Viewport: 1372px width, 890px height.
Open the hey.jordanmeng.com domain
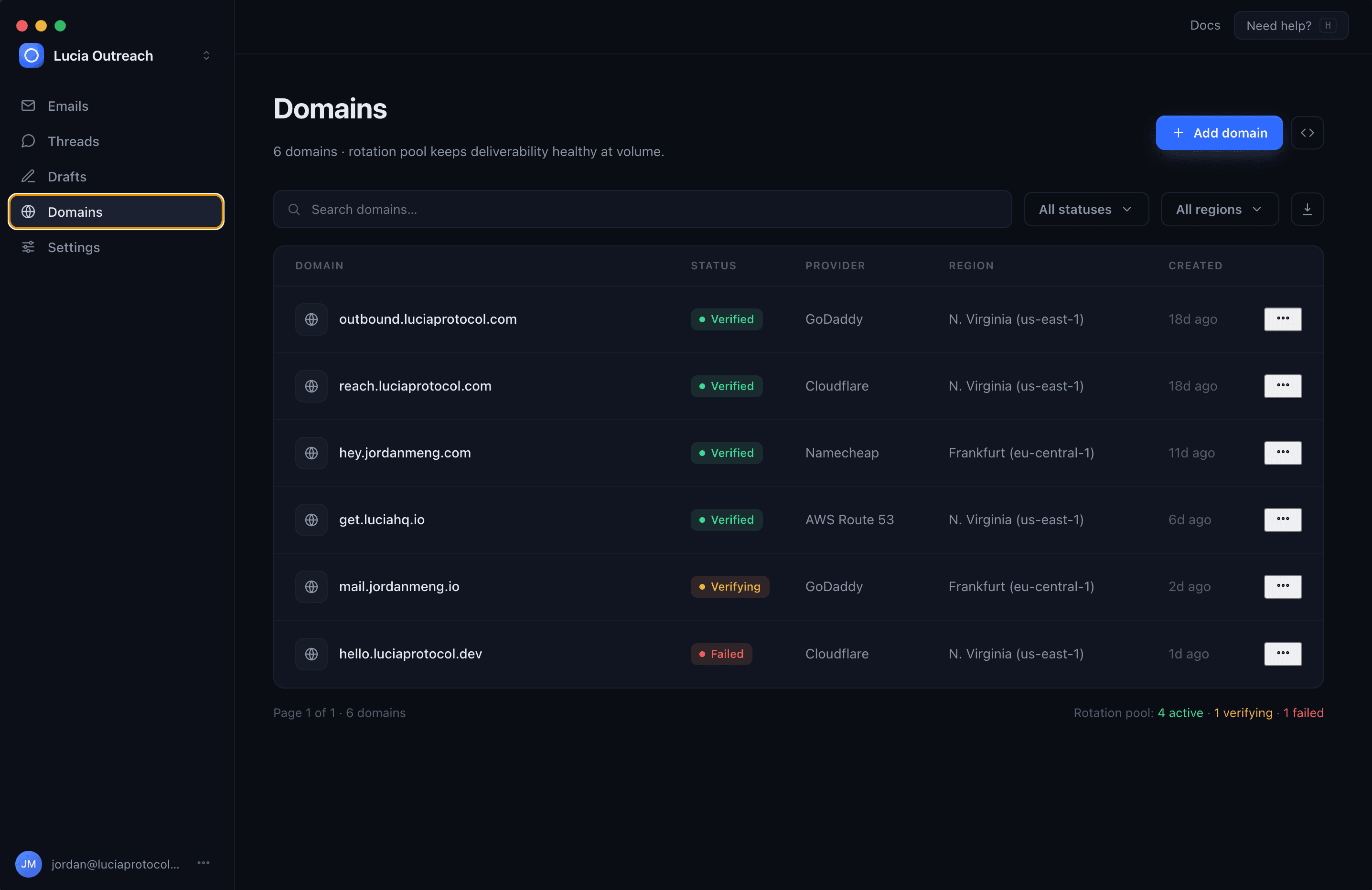point(405,452)
